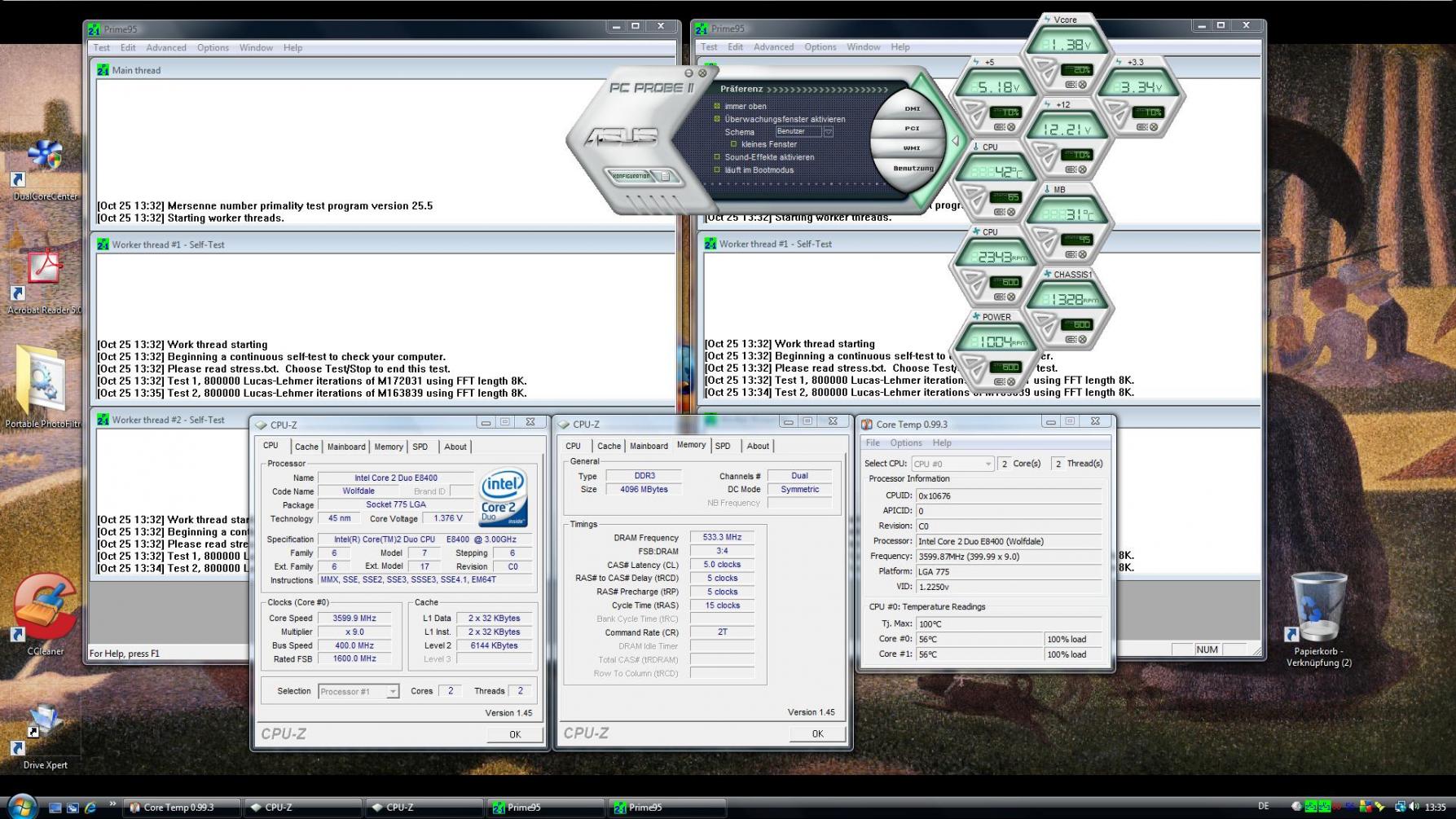Open the Acrobat Reader desktop shortcut

[44, 281]
